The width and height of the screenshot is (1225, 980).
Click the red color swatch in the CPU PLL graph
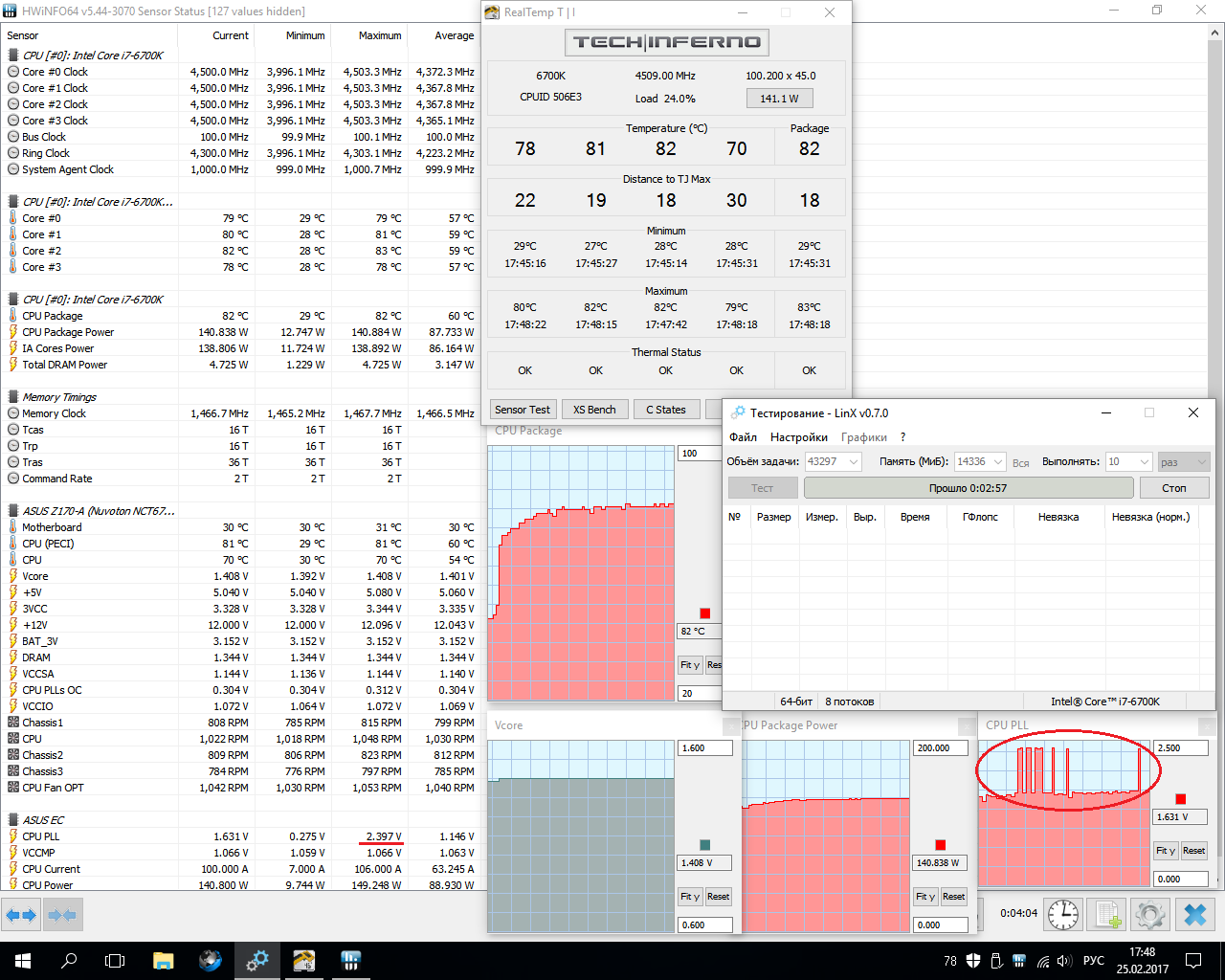tap(1181, 799)
